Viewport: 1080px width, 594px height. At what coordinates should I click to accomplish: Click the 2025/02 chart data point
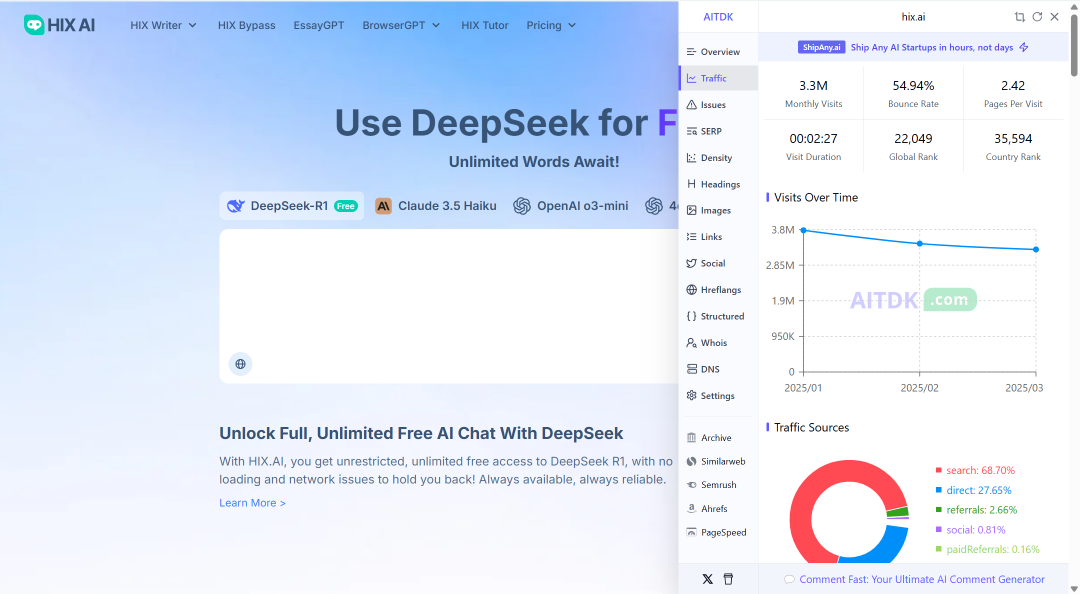click(x=920, y=244)
